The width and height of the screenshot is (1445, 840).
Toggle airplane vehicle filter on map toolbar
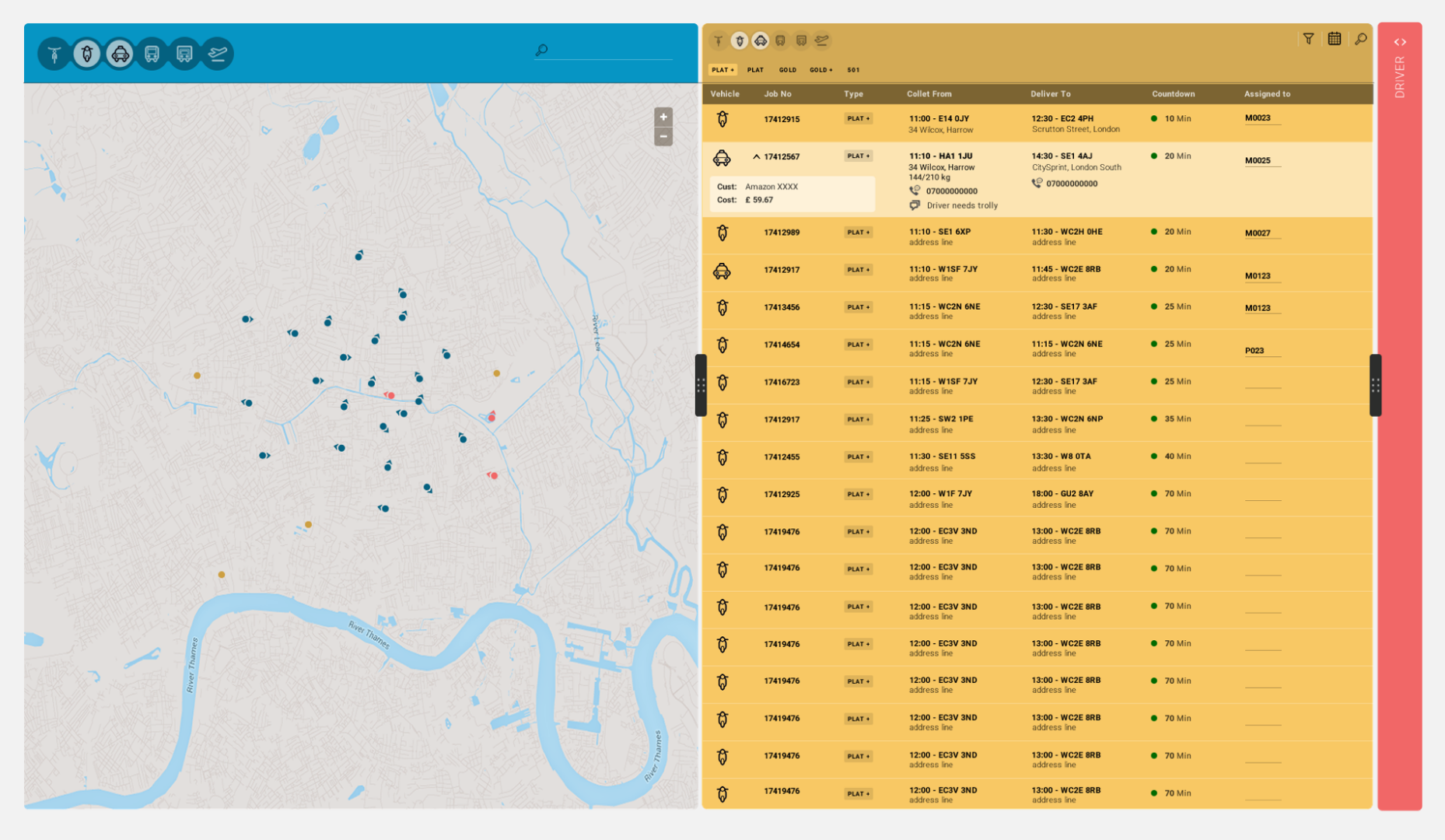tap(217, 54)
